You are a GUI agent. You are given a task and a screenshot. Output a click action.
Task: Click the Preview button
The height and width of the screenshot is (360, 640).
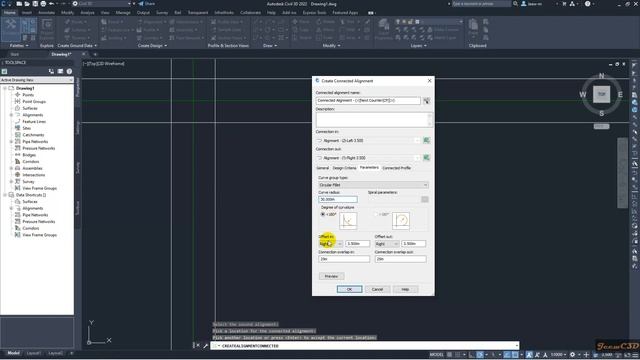(331, 276)
